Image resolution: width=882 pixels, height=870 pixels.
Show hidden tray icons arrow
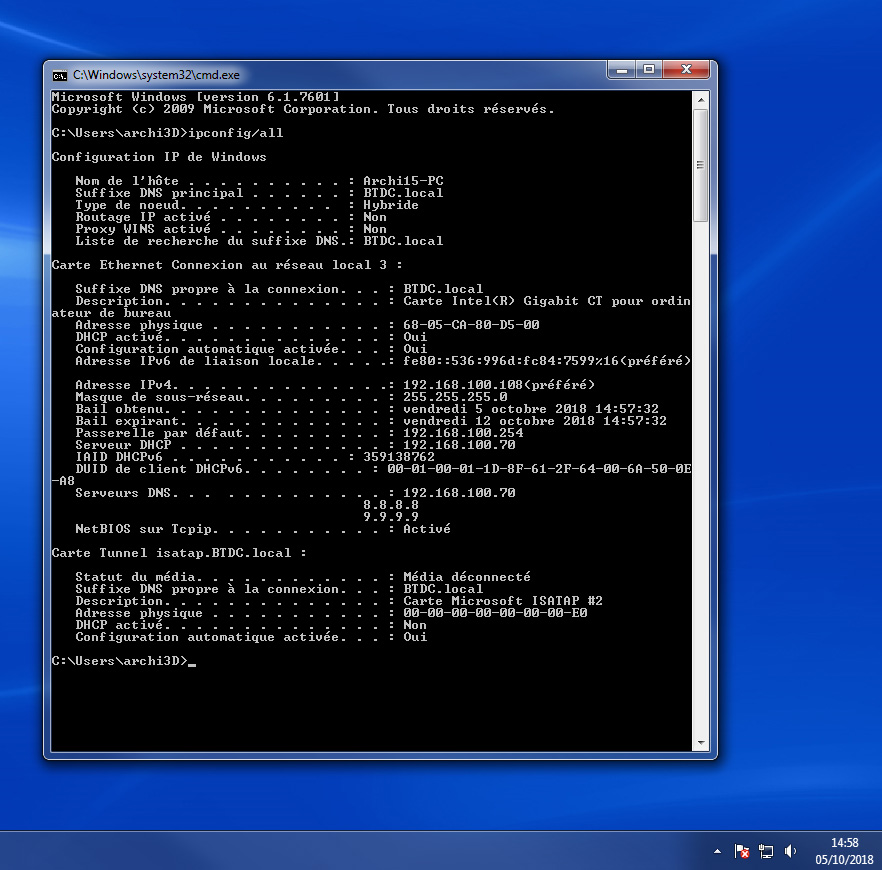click(717, 851)
